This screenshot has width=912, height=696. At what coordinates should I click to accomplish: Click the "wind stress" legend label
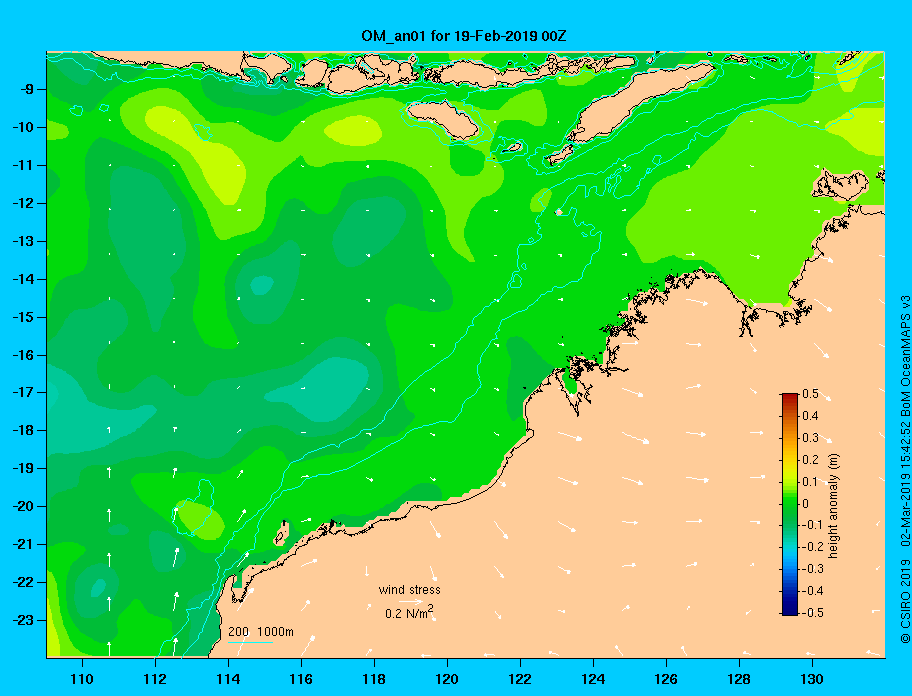pyautogui.click(x=409, y=590)
